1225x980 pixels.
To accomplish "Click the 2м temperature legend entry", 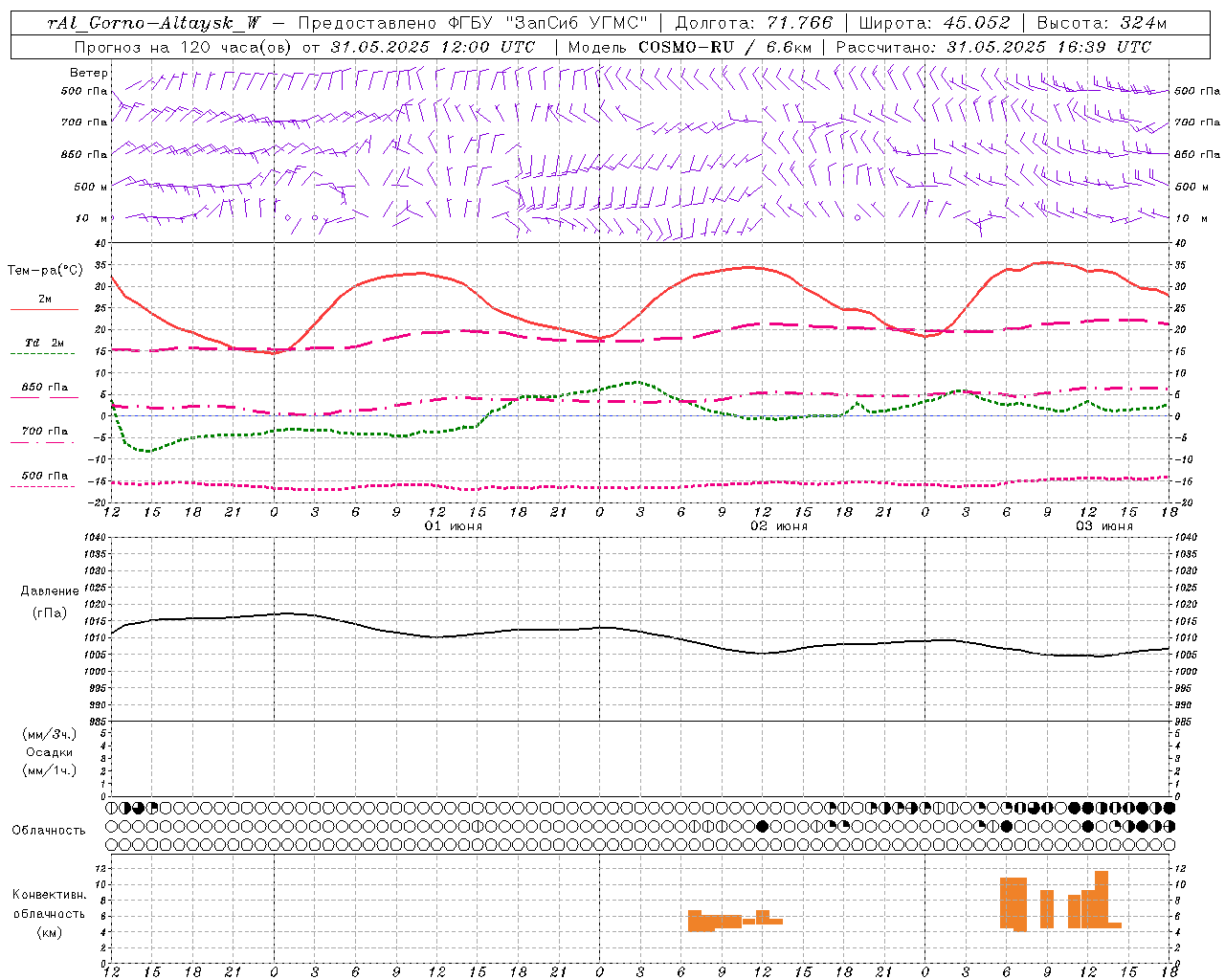I will [45, 300].
